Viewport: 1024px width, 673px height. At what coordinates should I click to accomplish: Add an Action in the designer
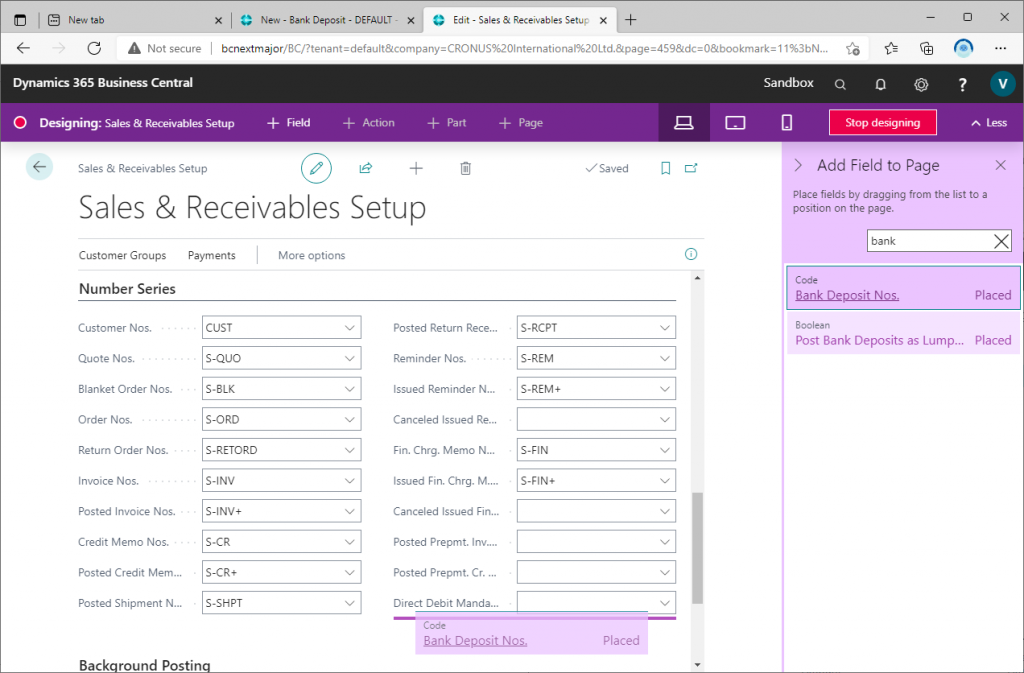tap(369, 123)
